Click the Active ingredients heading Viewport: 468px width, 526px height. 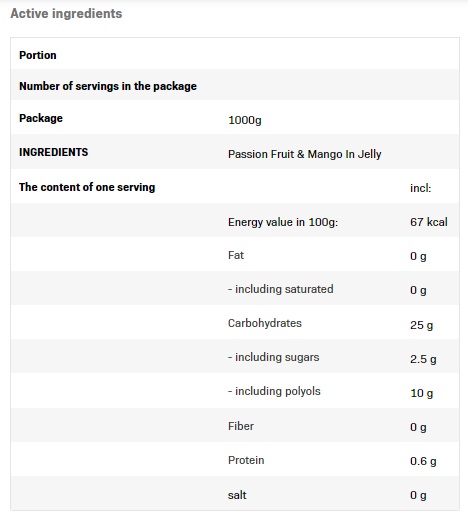[x=66, y=14]
